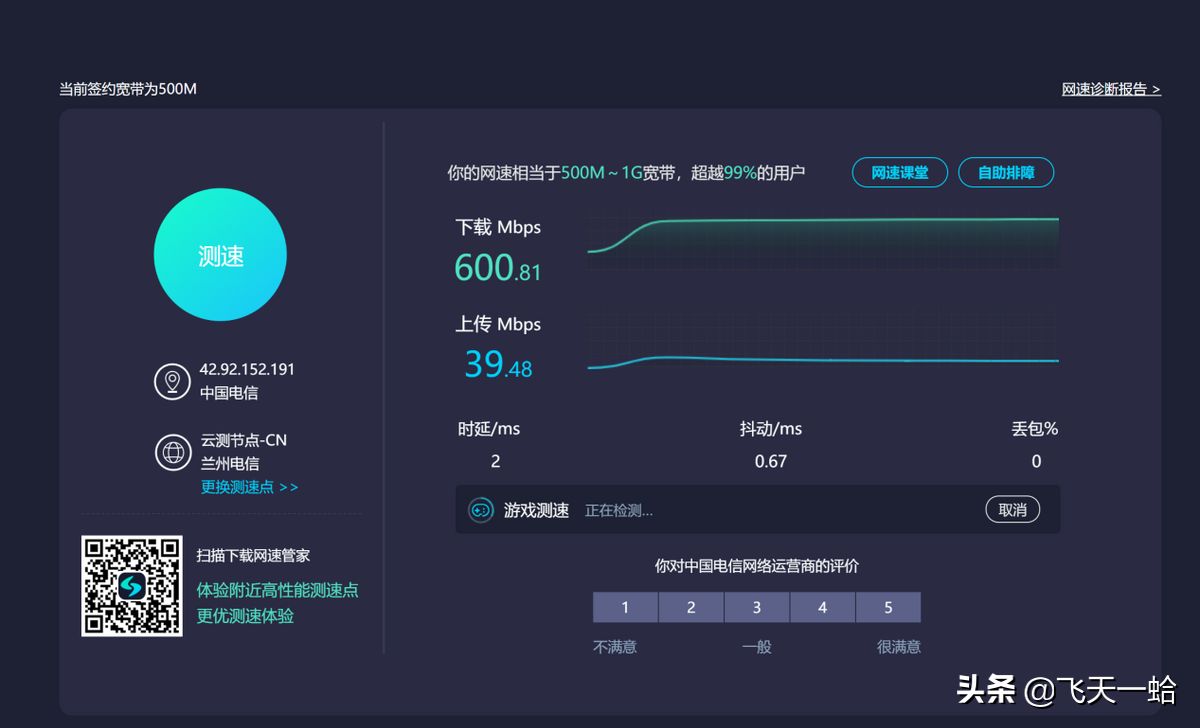The width and height of the screenshot is (1200, 728).
Task: Select rating 5 for 中国电信
Action: point(888,607)
